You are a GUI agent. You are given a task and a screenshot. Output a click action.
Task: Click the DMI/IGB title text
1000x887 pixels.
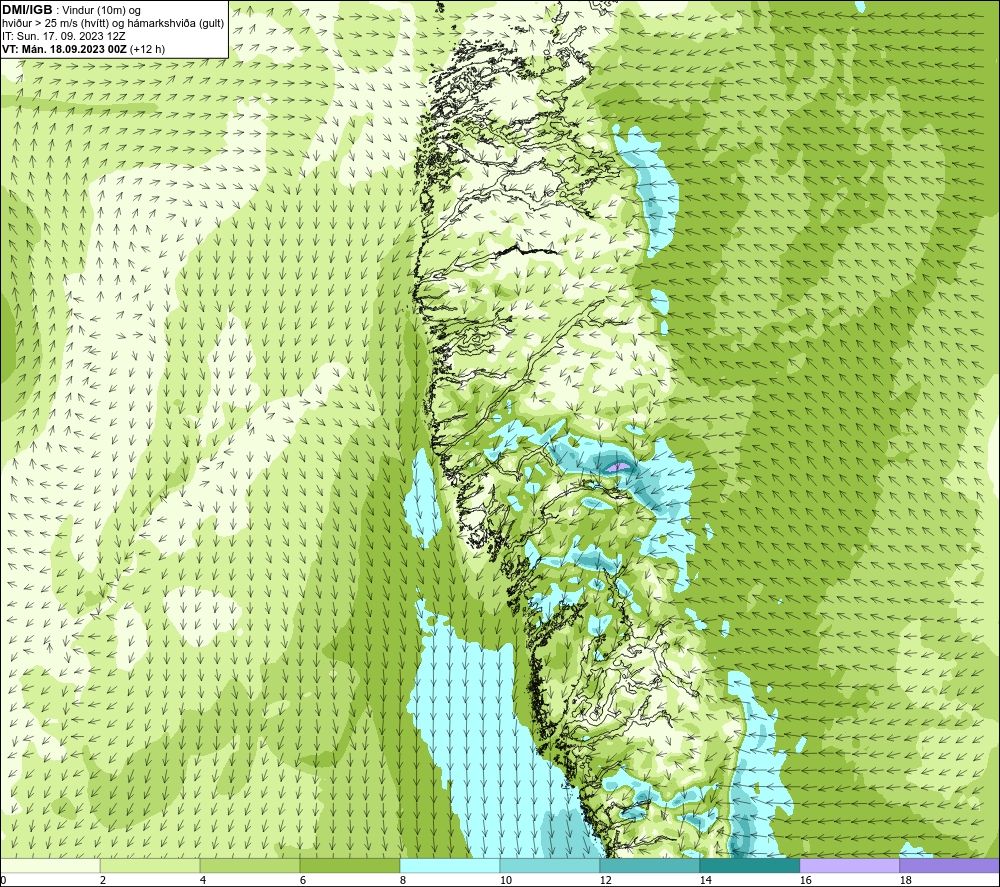(27, 10)
